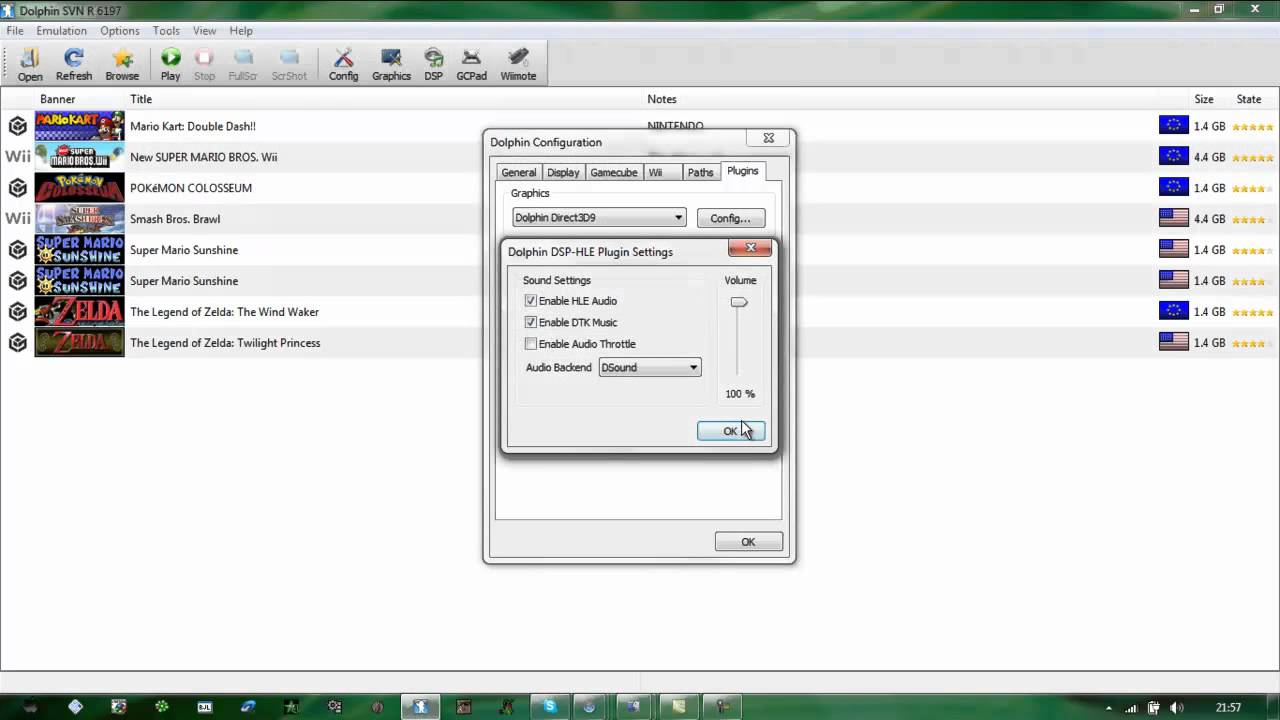Click the Browse toolbar icon

point(122,64)
